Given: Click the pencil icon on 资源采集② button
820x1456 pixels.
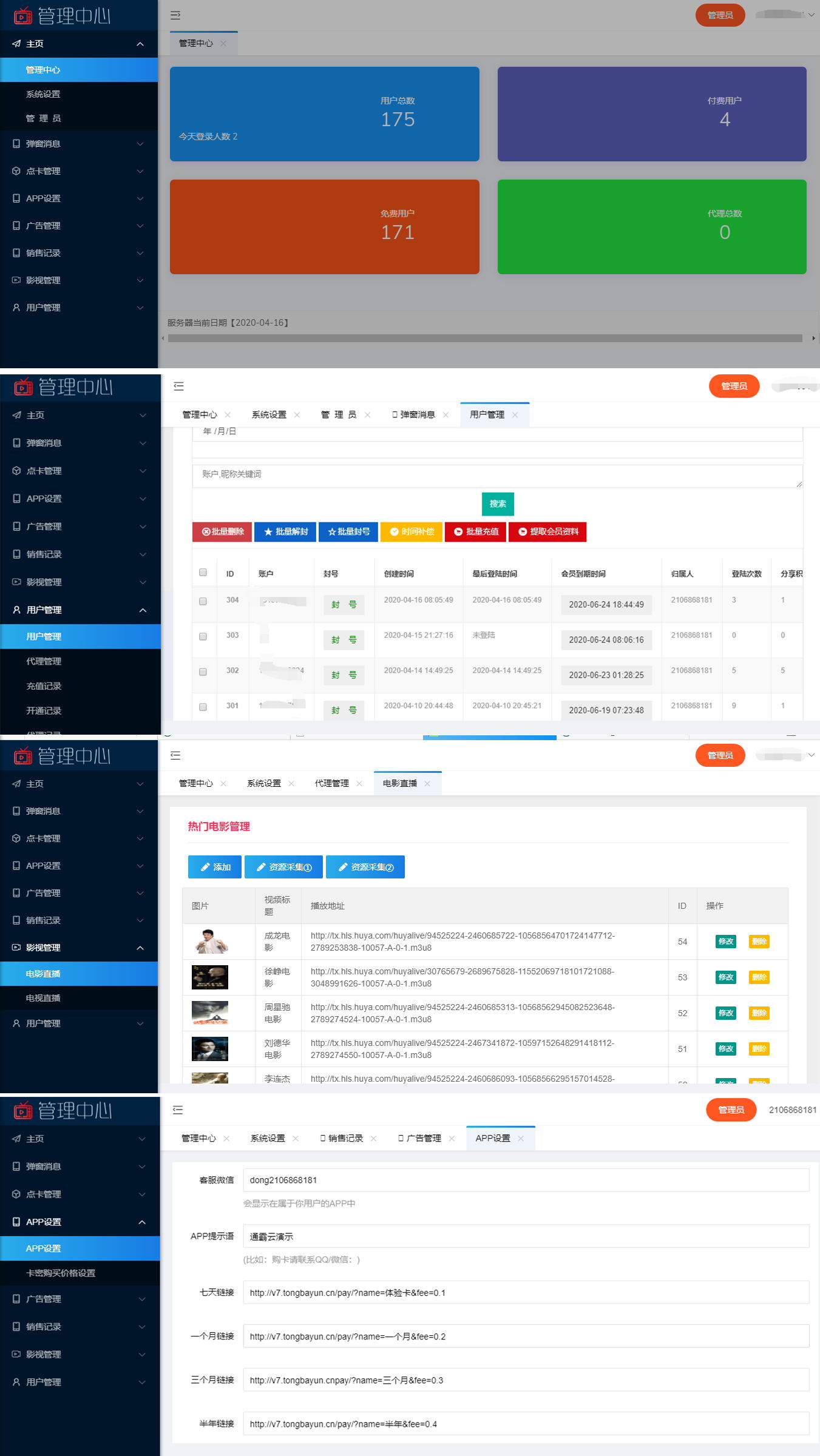Looking at the screenshot, I should pos(343,867).
